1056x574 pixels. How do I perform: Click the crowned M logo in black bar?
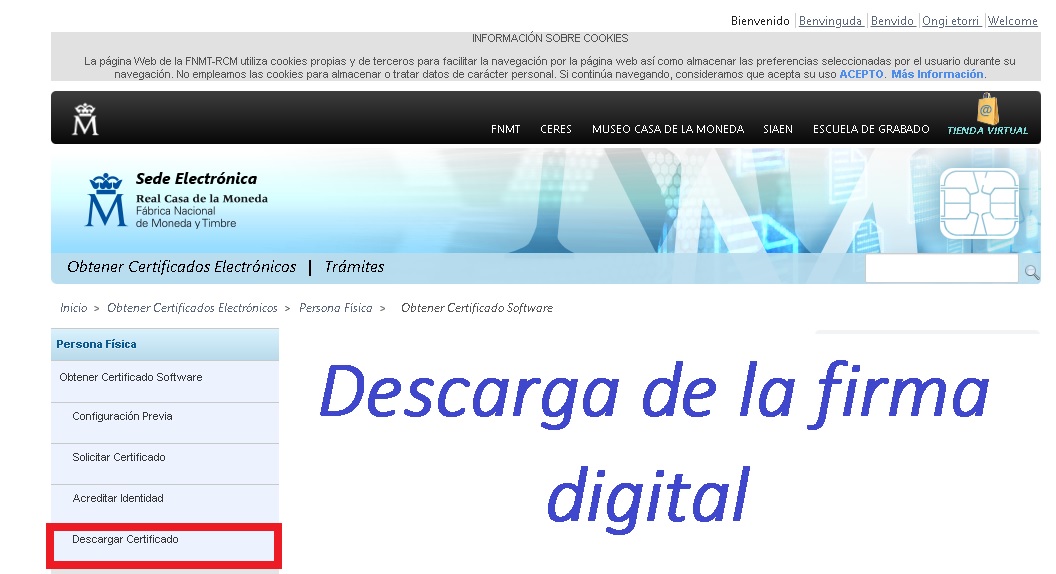(x=85, y=119)
